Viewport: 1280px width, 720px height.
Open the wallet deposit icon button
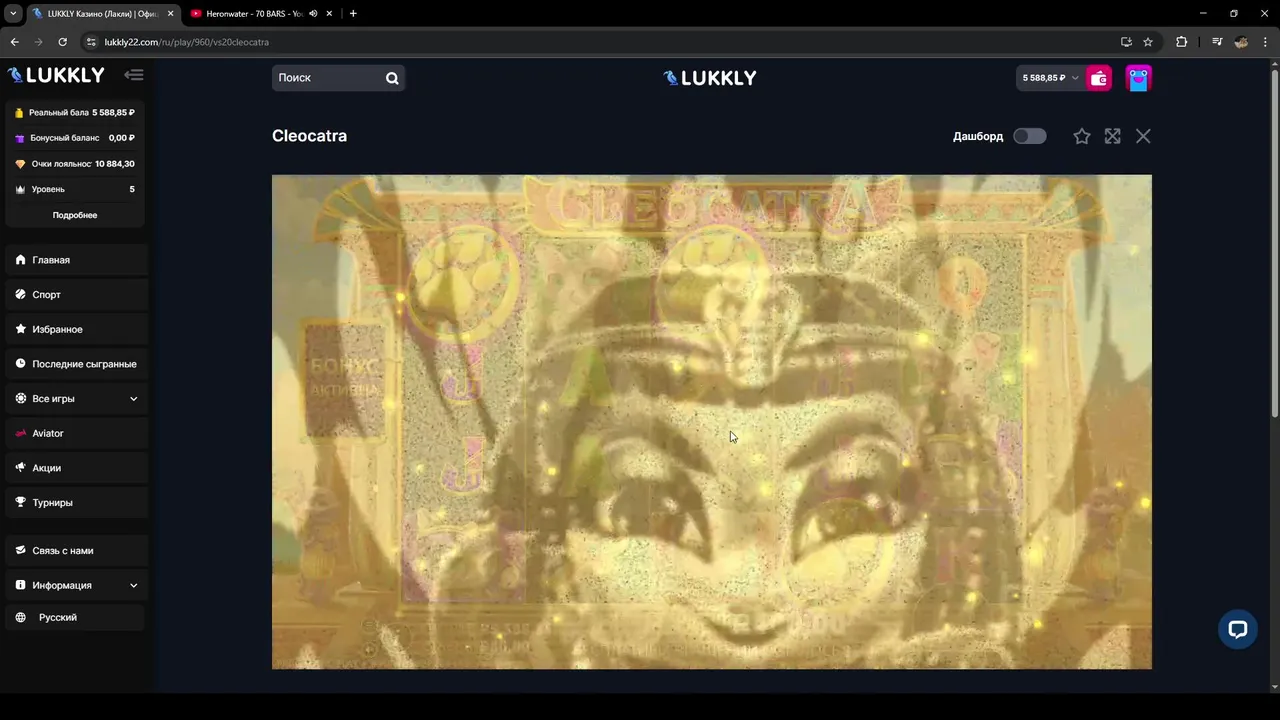1099,78
